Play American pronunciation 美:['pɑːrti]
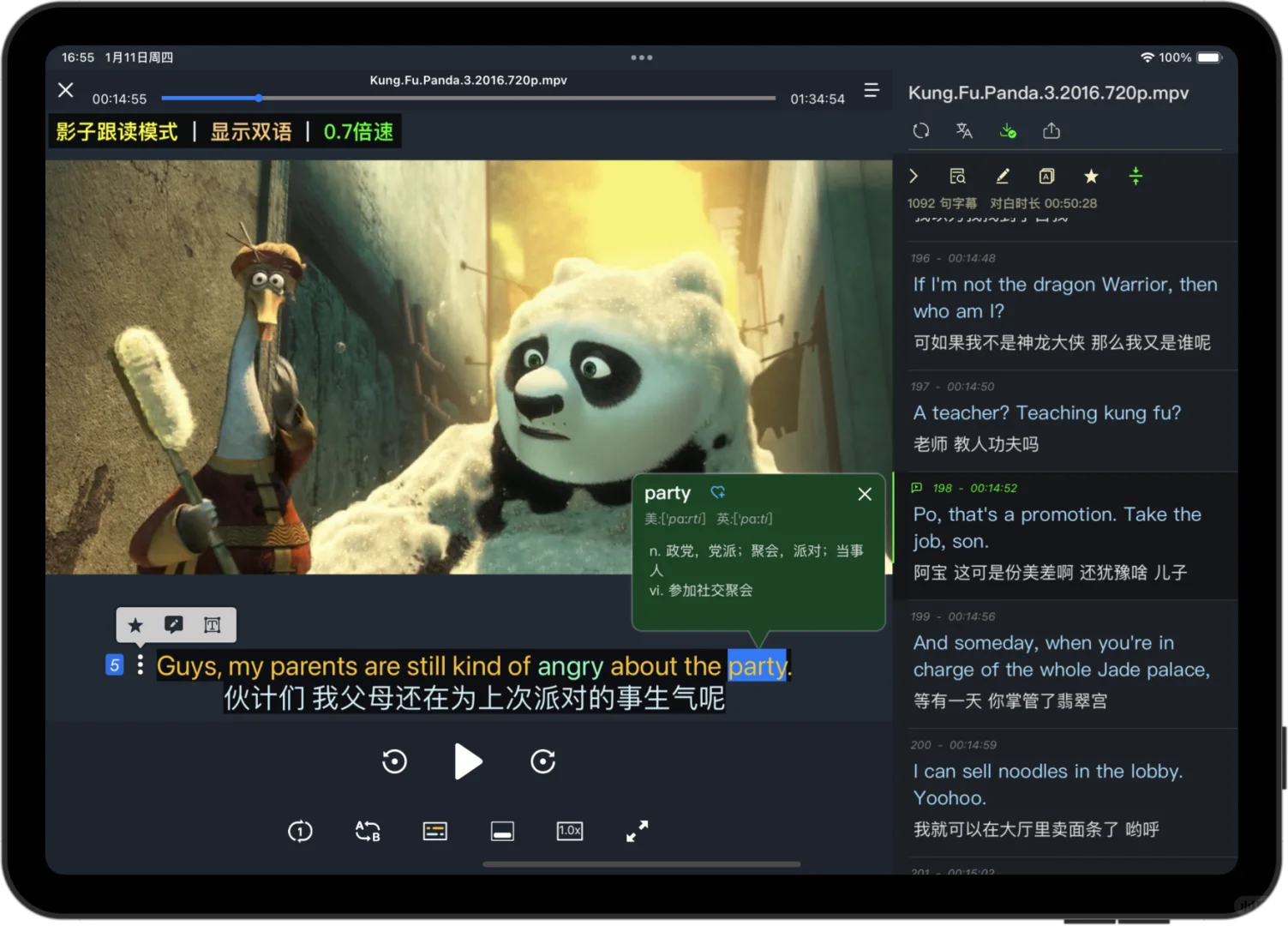This screenshot has width=1288, height=926. point(675,519)
